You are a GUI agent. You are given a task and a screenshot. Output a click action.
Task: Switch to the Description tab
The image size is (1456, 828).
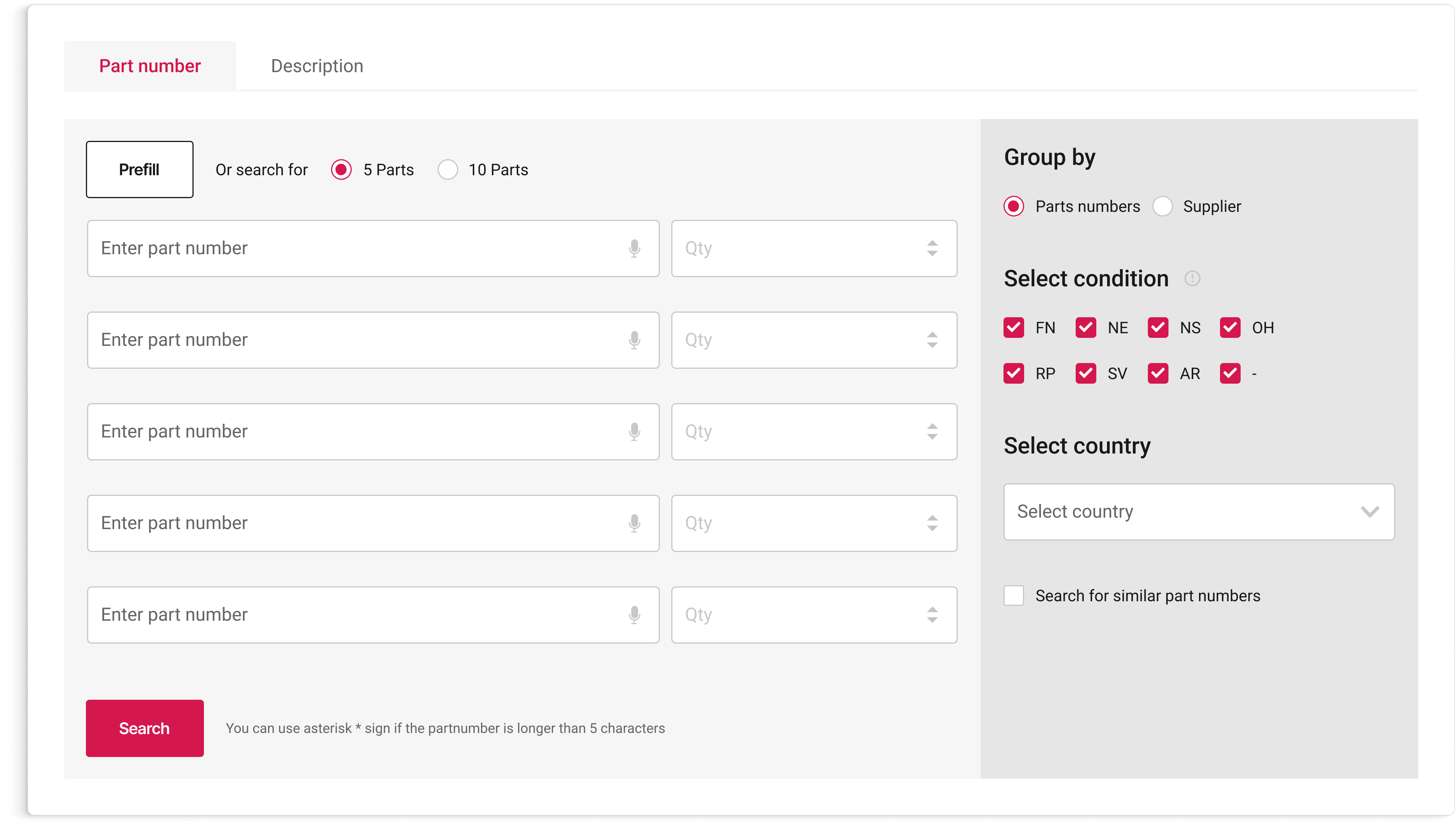(317, 66)
